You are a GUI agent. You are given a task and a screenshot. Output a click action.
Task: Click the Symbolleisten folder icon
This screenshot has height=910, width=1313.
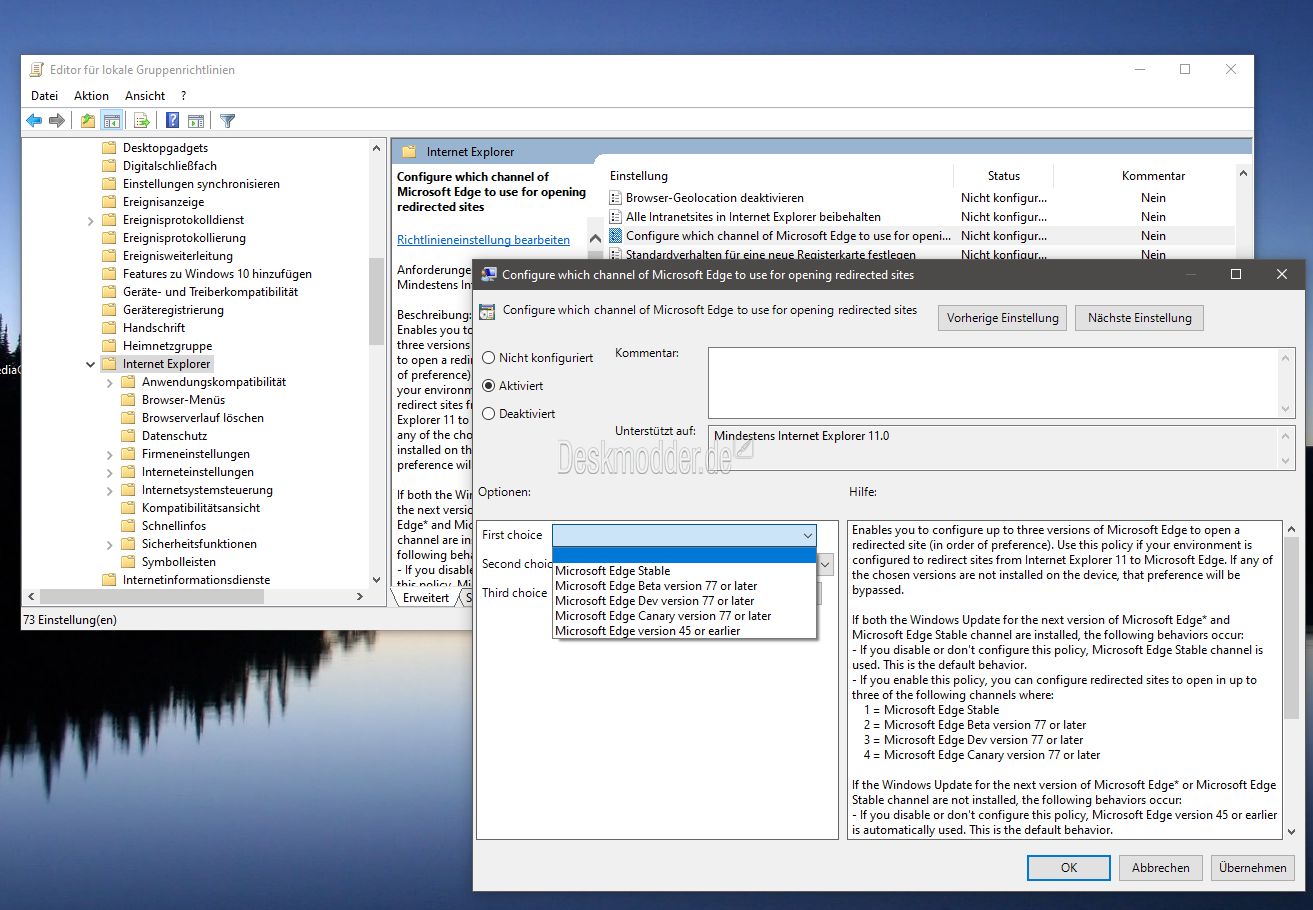128,562
